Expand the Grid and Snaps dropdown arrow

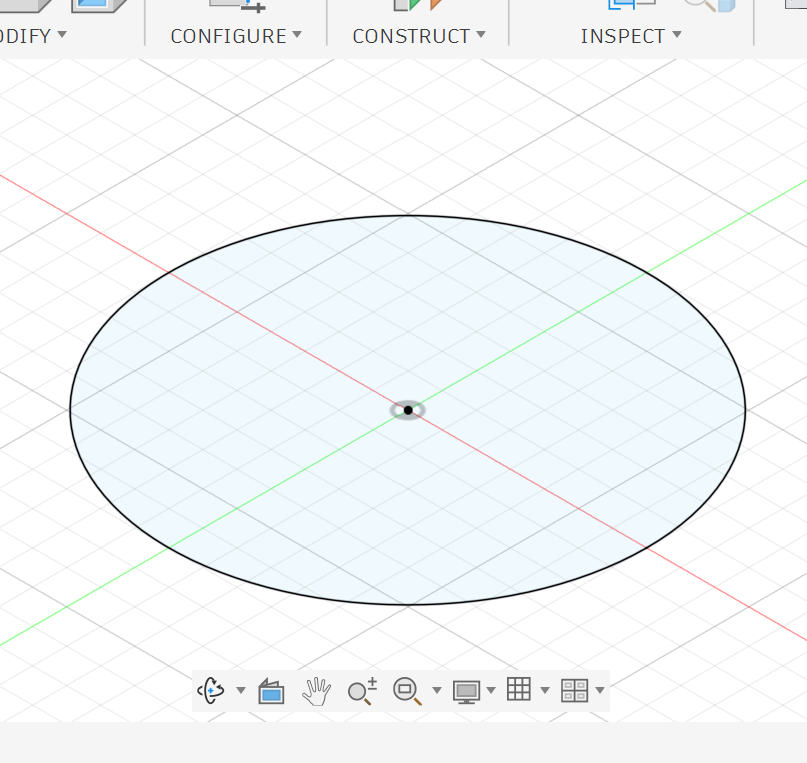[545, 690]
